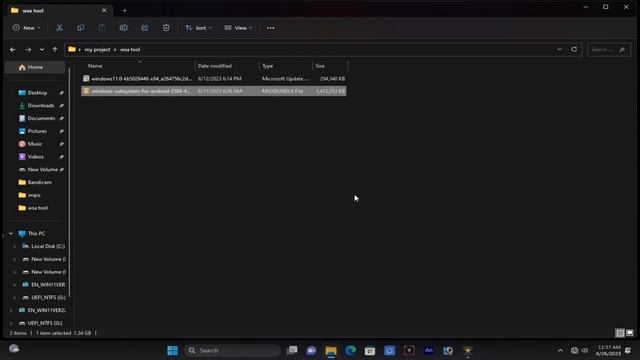
Task: Click the taskbar Search box
Action: (x=233, y=350)
